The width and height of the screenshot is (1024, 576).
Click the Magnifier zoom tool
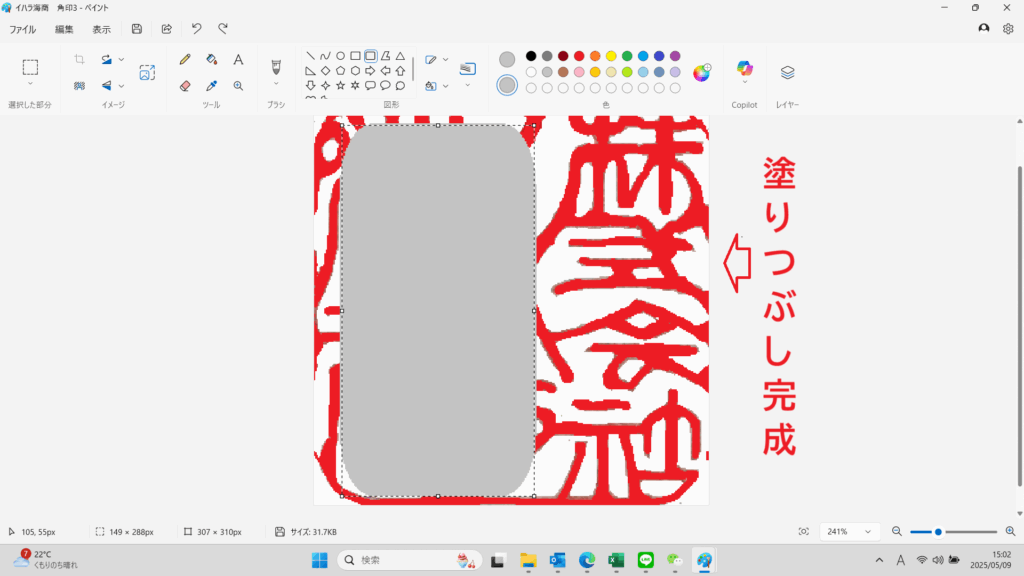(x=238, y=86)
